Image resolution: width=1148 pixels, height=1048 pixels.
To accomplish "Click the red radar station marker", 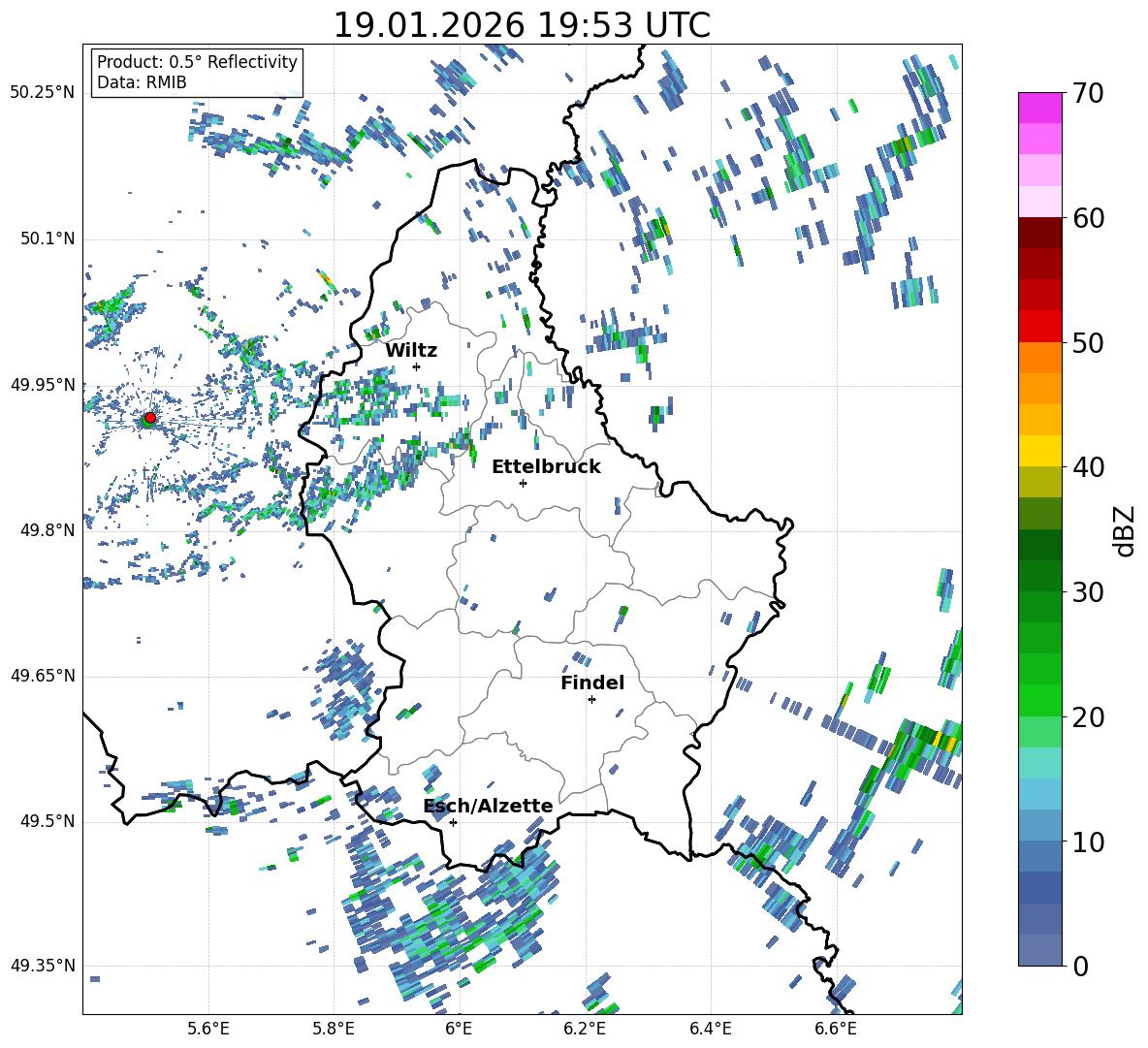I will tap(150, 418).
